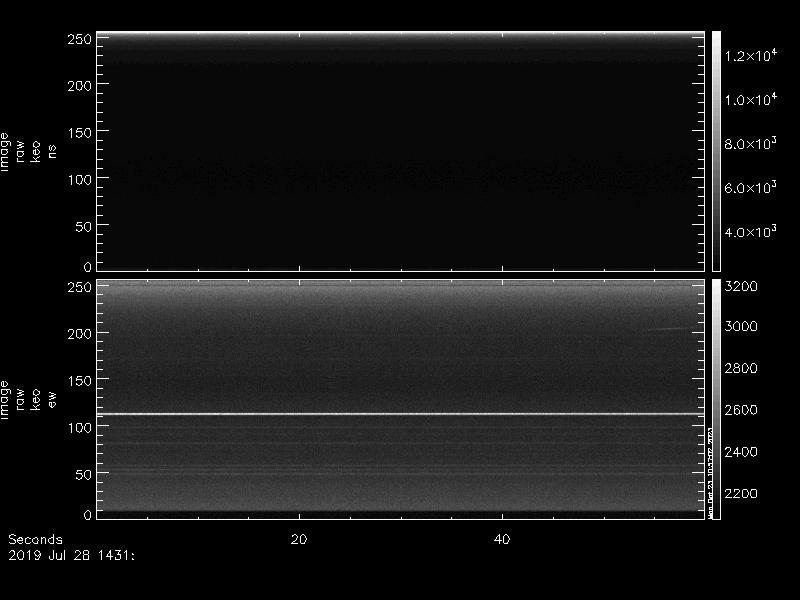800x600 pixels.
Task: Click the 2600 colorbar value
Action: tap(741, 410)
